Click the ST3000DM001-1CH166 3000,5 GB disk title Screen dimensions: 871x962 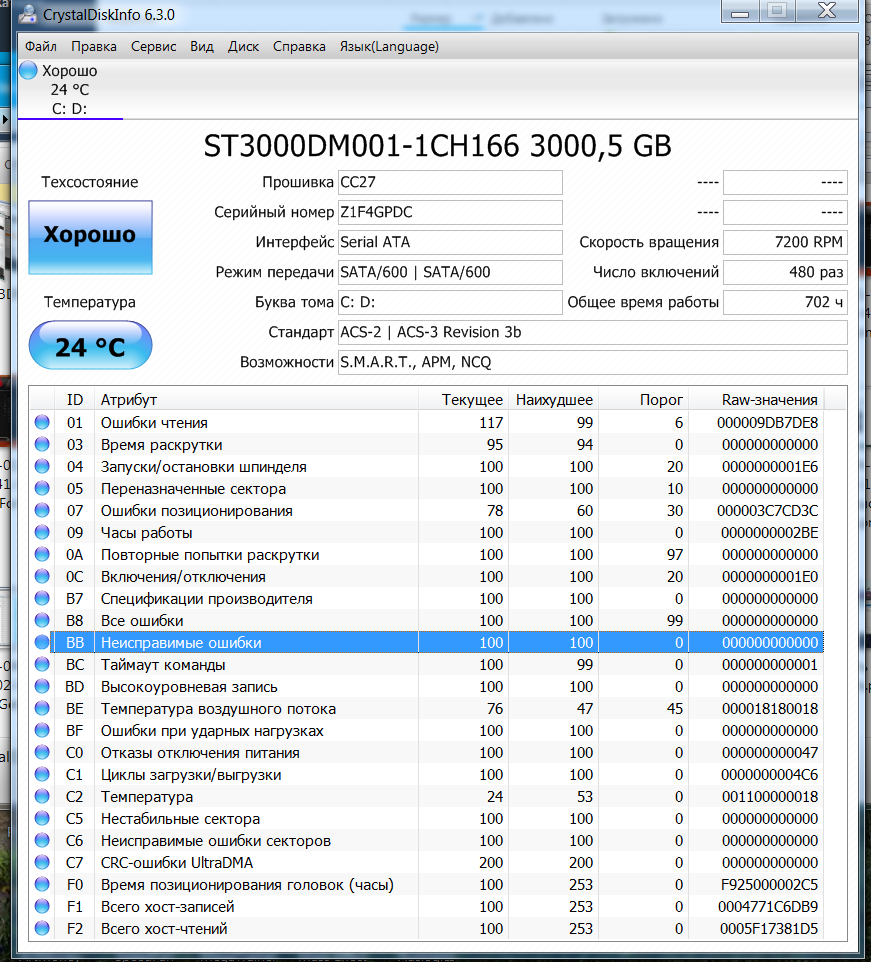(437, 146)
